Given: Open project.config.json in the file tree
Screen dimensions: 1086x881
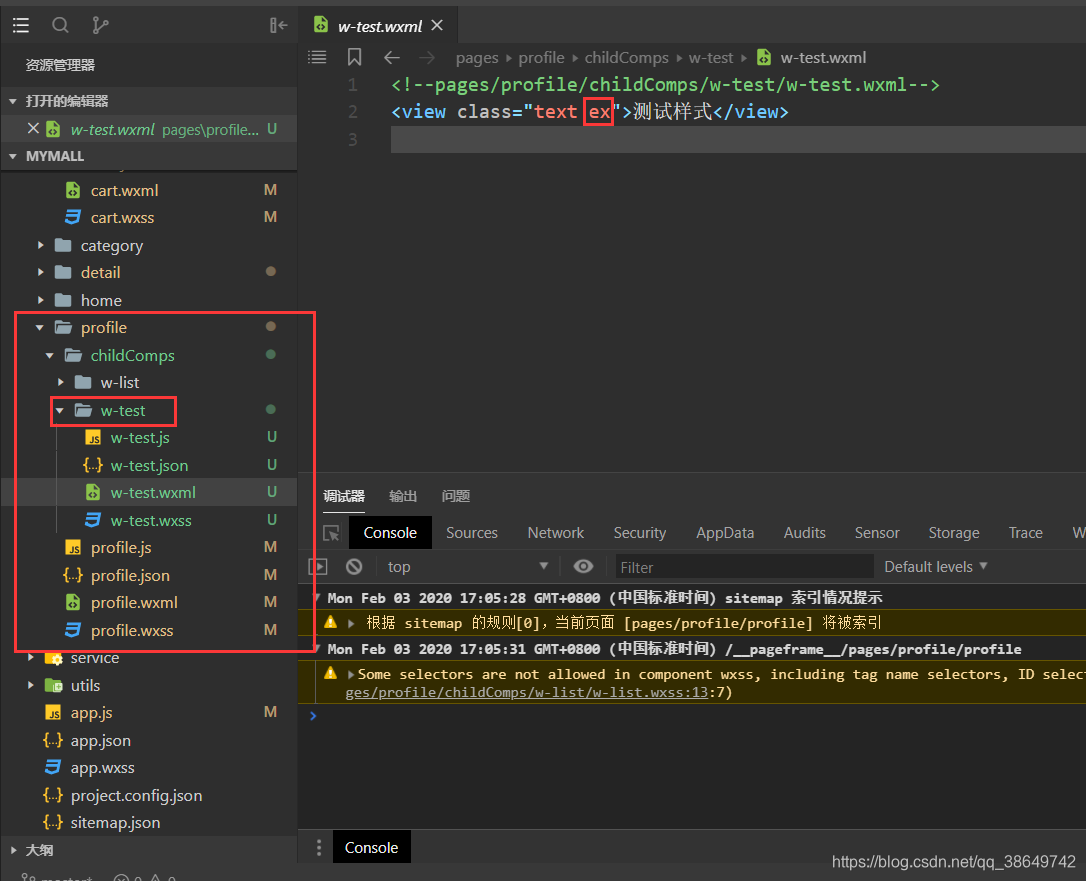Looking at the screenshot, I should click(136, 795).
